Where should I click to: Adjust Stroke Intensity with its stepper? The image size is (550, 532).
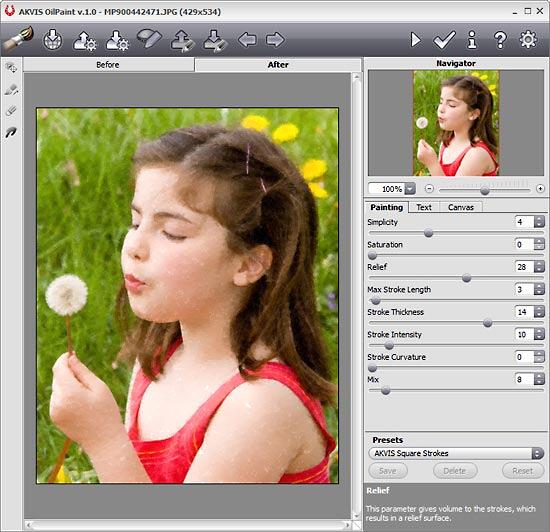pos(539,334)
